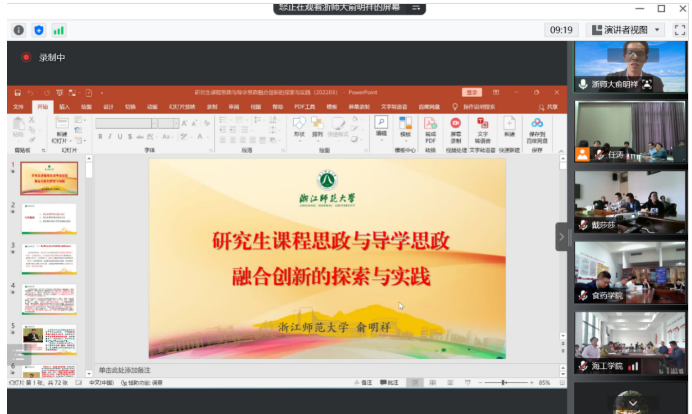Click the 操作说明搜索 search box
The width and height of the screenshot is (692, 414).
pos(474,107)
